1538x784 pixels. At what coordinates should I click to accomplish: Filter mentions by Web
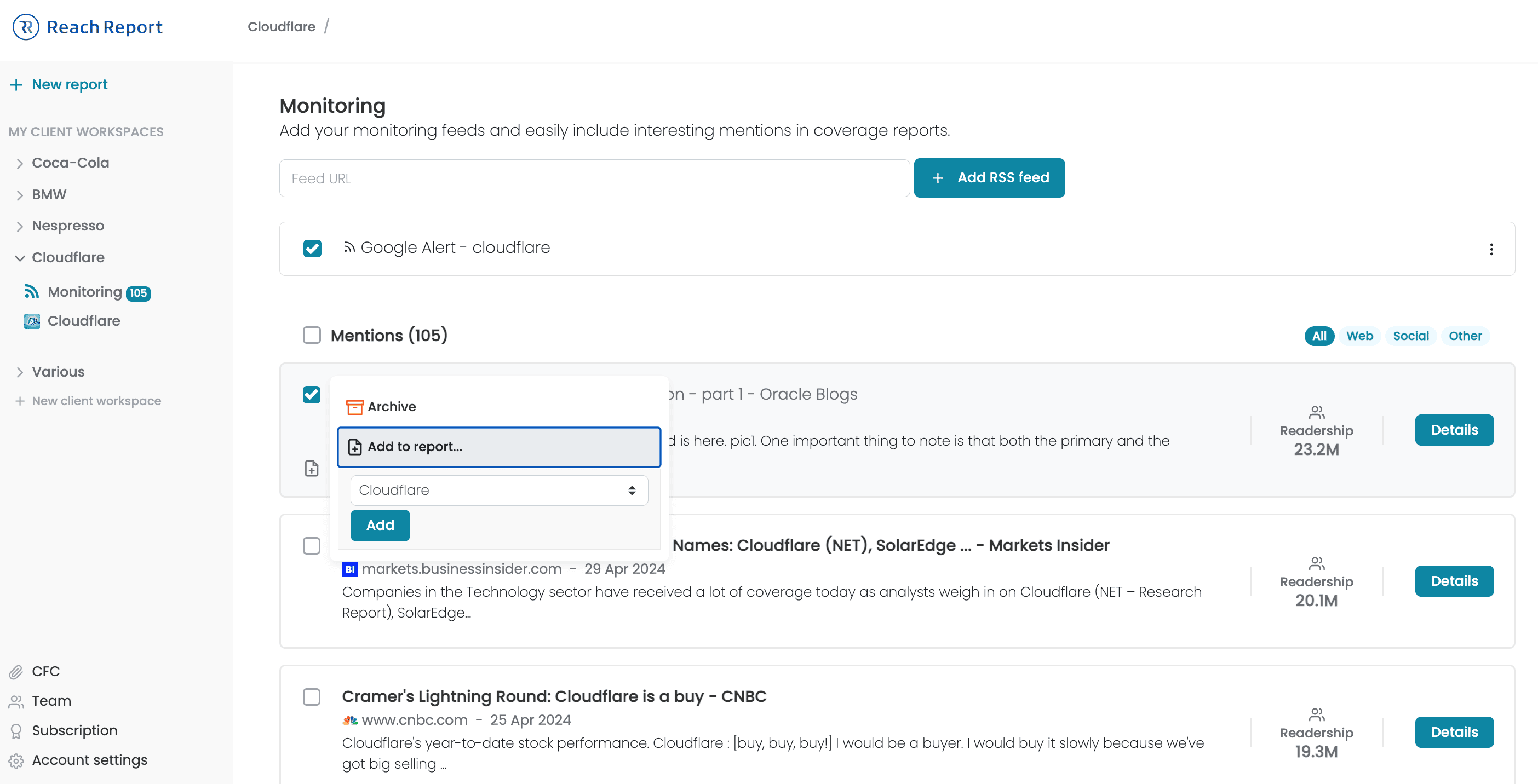tap(1359, 336)
